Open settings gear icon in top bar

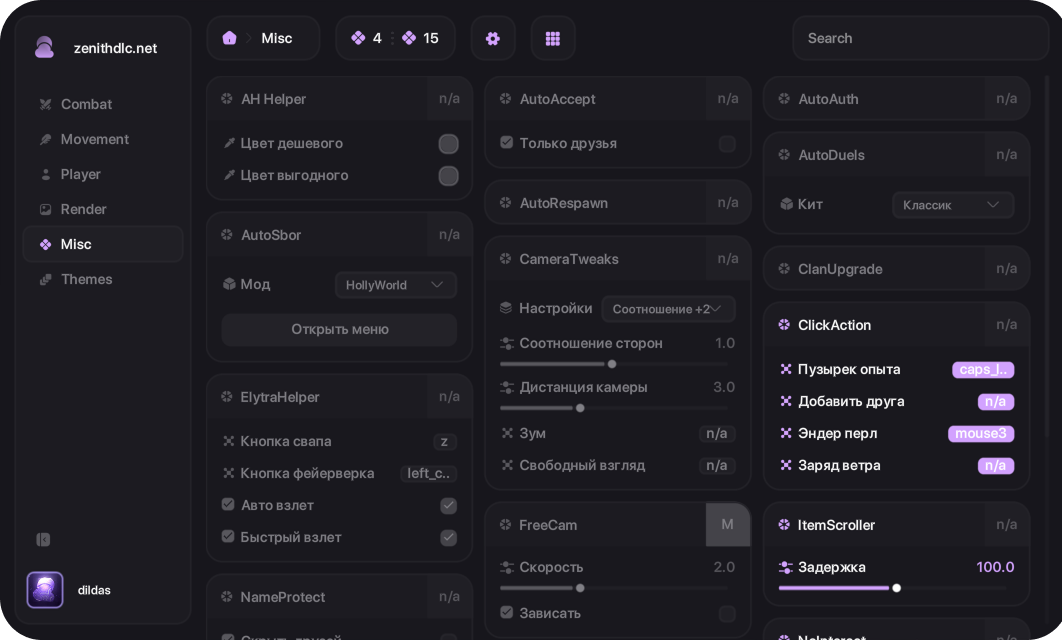click(x=492, y=38)
